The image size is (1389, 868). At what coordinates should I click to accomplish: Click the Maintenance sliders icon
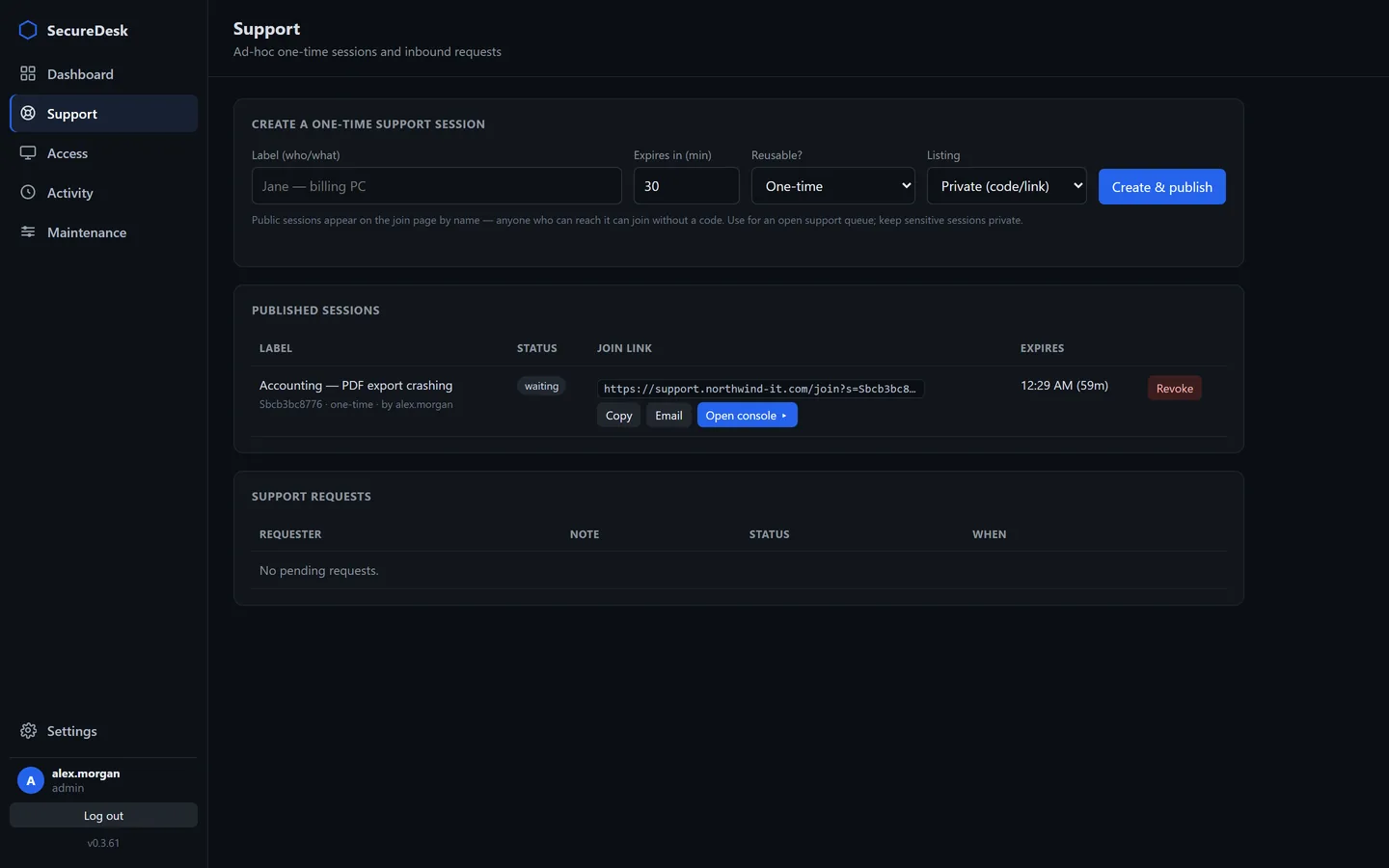point(28,231)
